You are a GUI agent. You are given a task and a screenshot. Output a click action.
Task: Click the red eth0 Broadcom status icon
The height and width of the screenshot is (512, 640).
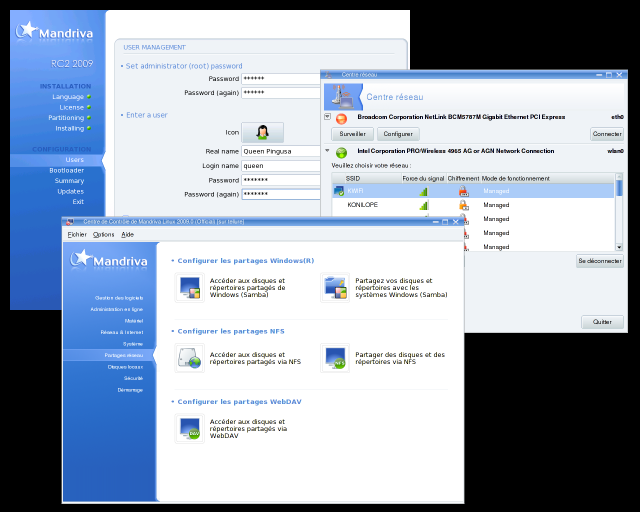coord(341,119)
